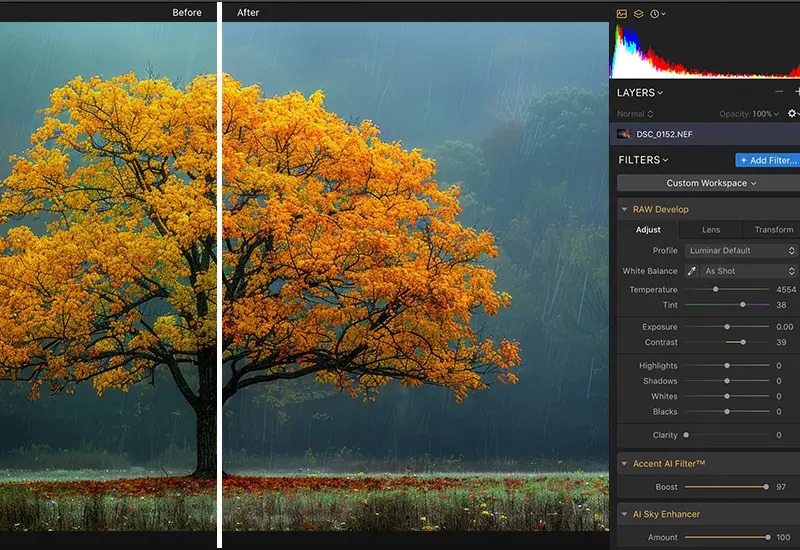
Task: Click the Add Filter button
Action: click(x=768, y=160)
